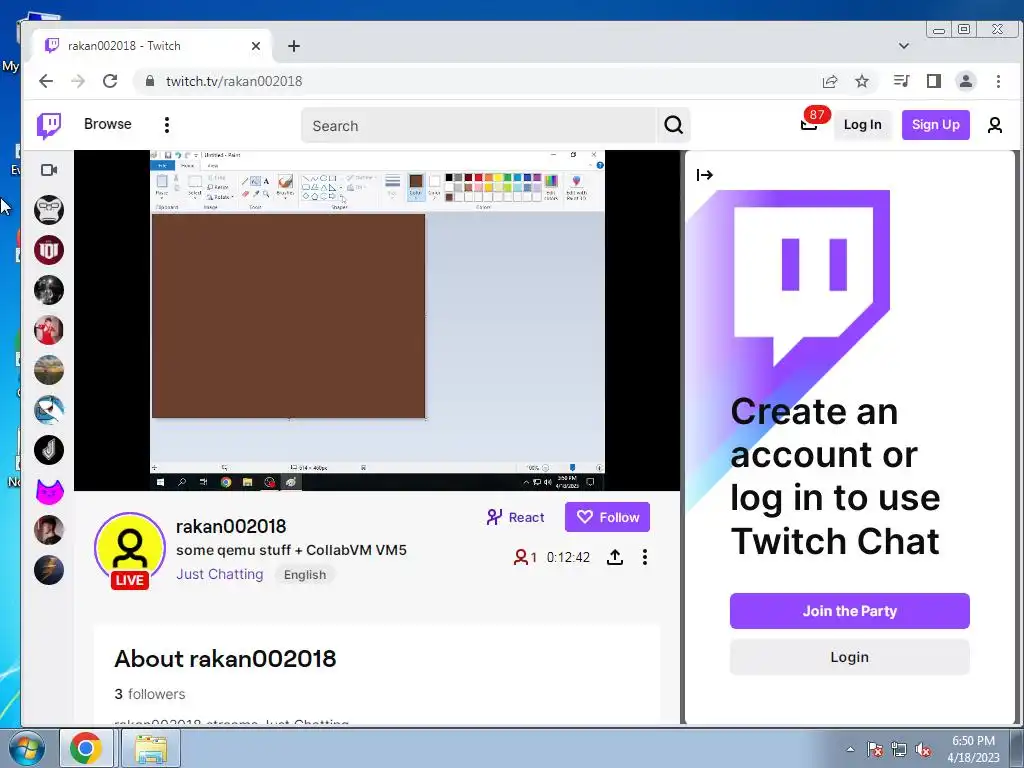Image resolution: width=1024 pixels, height=768 pixels.
Task: Open the shark channel avatar
Action: click(49, 410)
